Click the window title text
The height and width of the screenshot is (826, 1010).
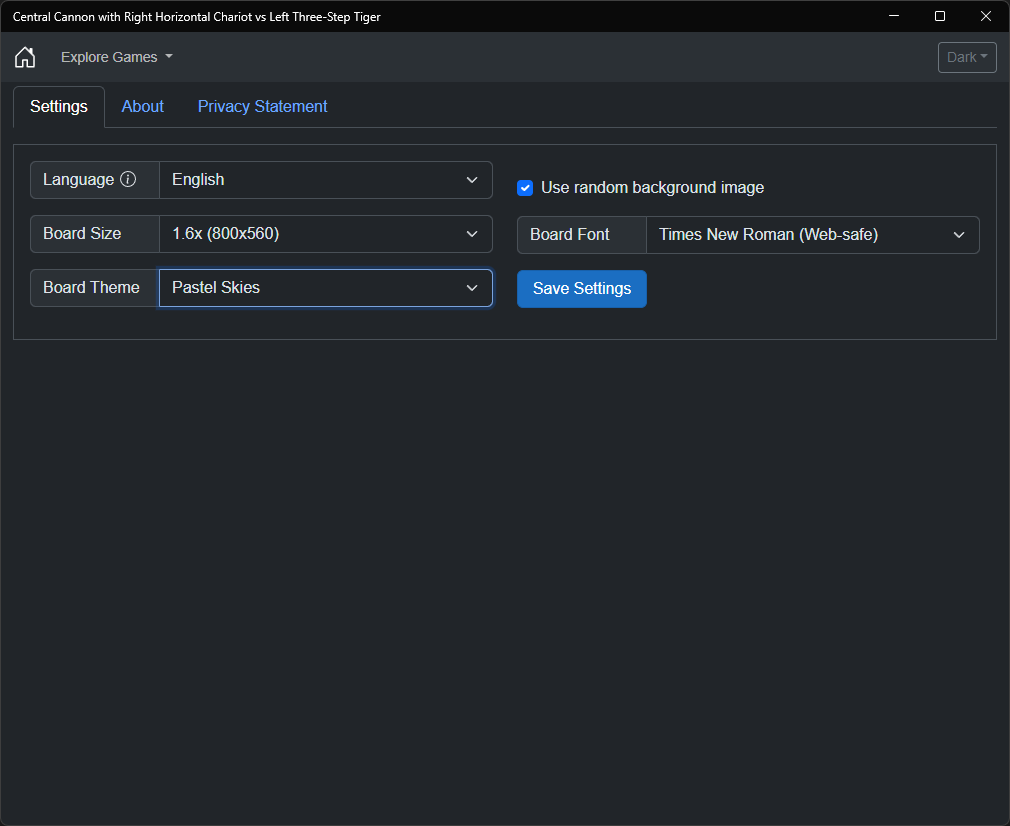[x=196, y=16]
